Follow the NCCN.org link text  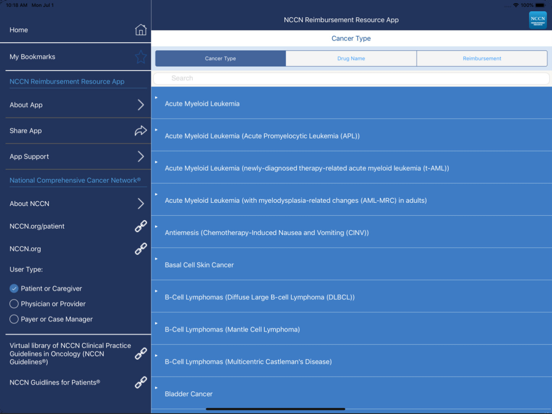pyautogui.click(x=25, y=249)
